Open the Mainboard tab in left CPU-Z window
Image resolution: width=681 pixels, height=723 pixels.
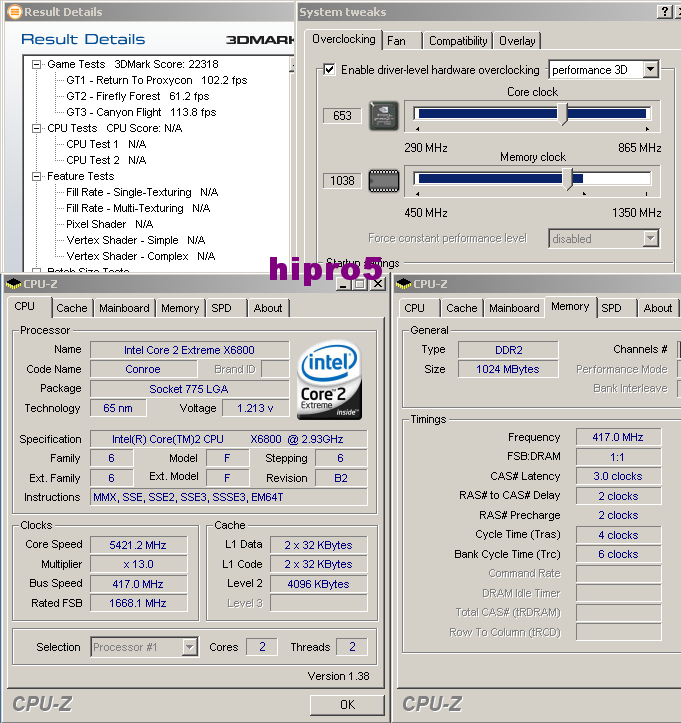pos(124,308)
